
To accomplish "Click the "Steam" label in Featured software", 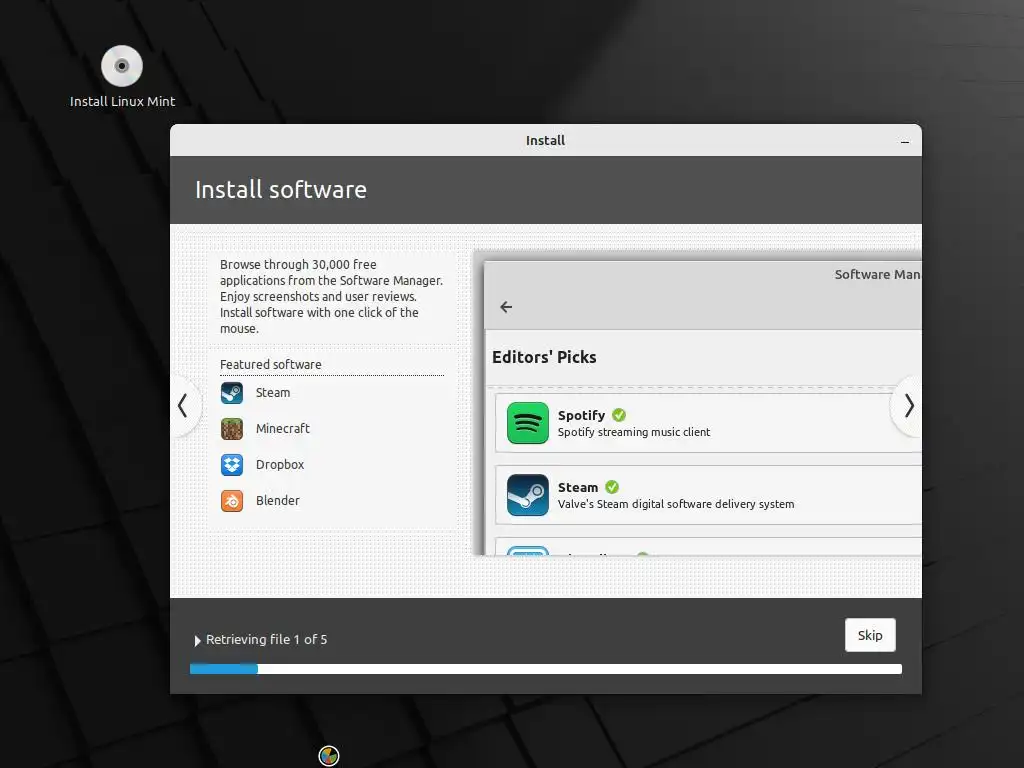I will (x=273, y=392).
